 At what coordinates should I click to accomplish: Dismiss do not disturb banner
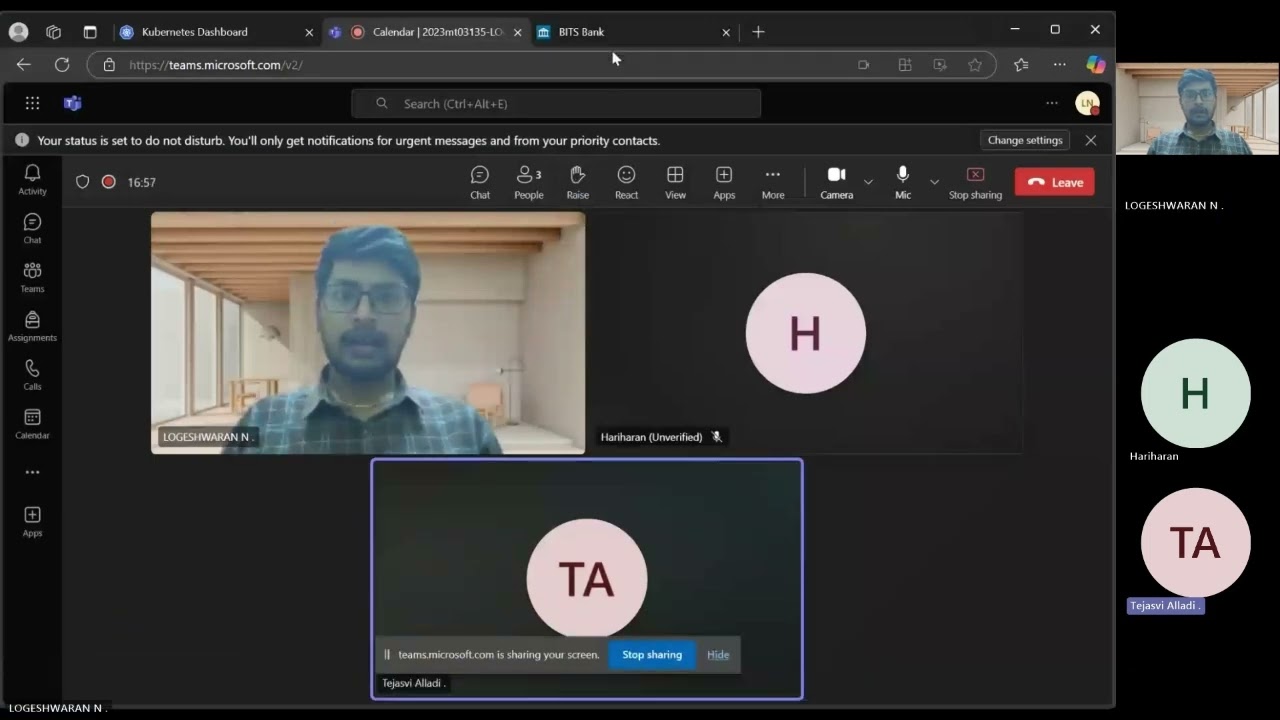pyautogui.click(x=1091, y=140)
